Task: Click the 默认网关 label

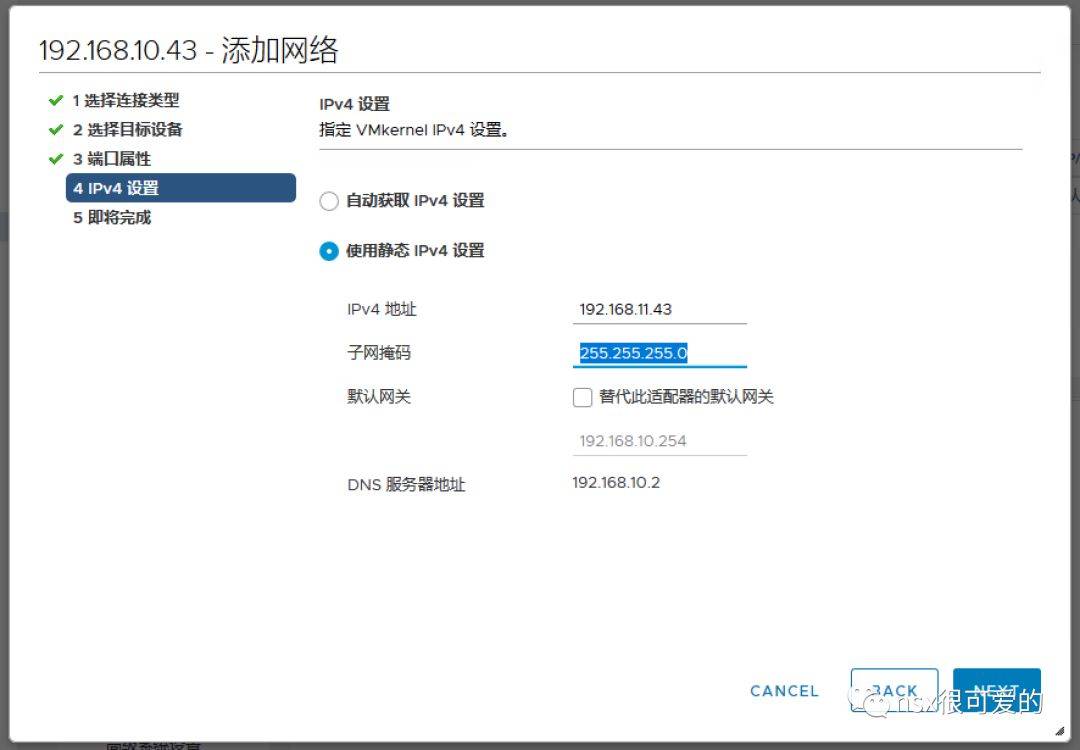Action: tap(379, 397)
